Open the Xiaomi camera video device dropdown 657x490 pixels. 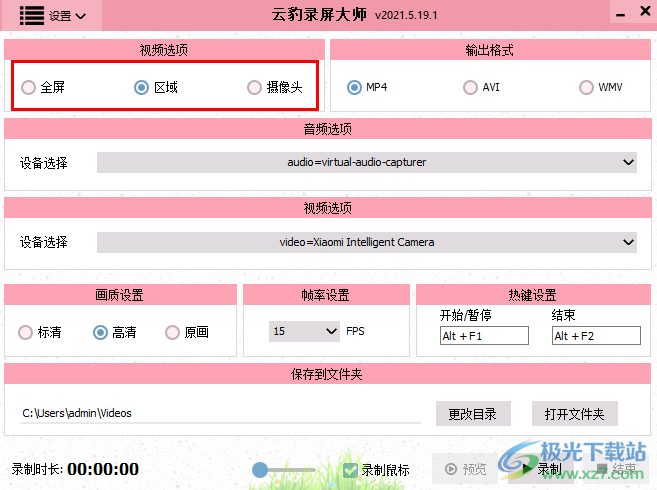[367, 242]
